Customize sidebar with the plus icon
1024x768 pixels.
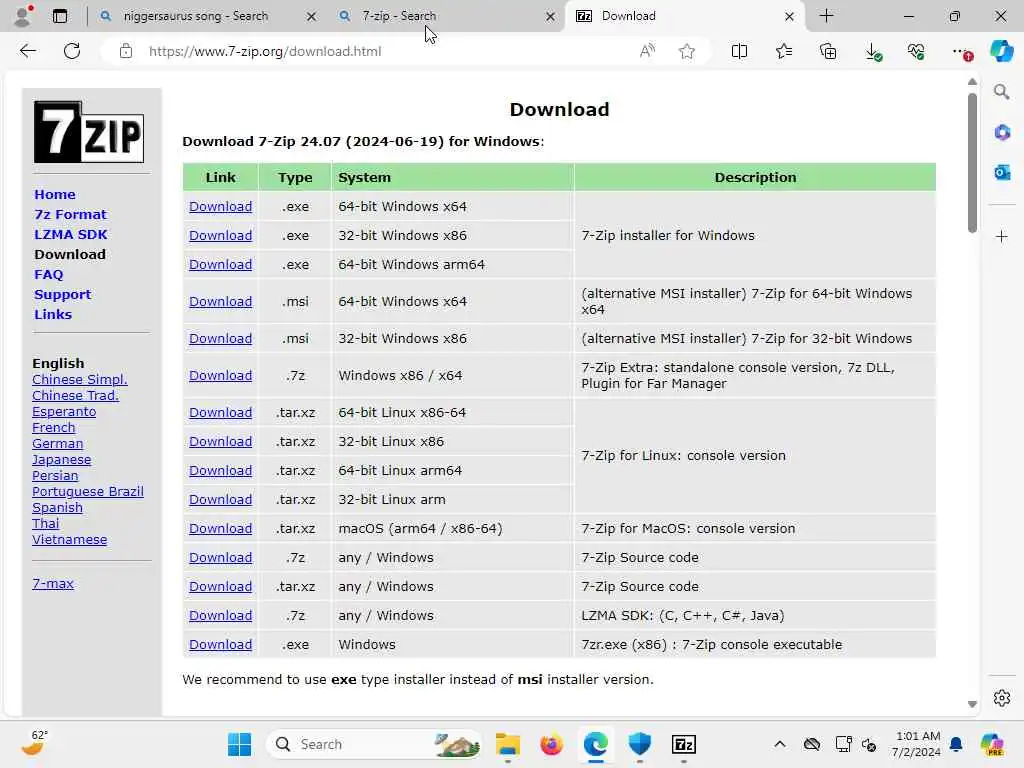[1002, 236]
